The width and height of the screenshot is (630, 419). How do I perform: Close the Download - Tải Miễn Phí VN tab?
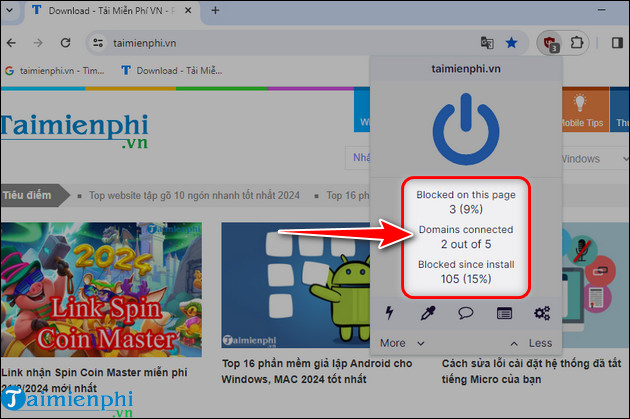point(188,11)
